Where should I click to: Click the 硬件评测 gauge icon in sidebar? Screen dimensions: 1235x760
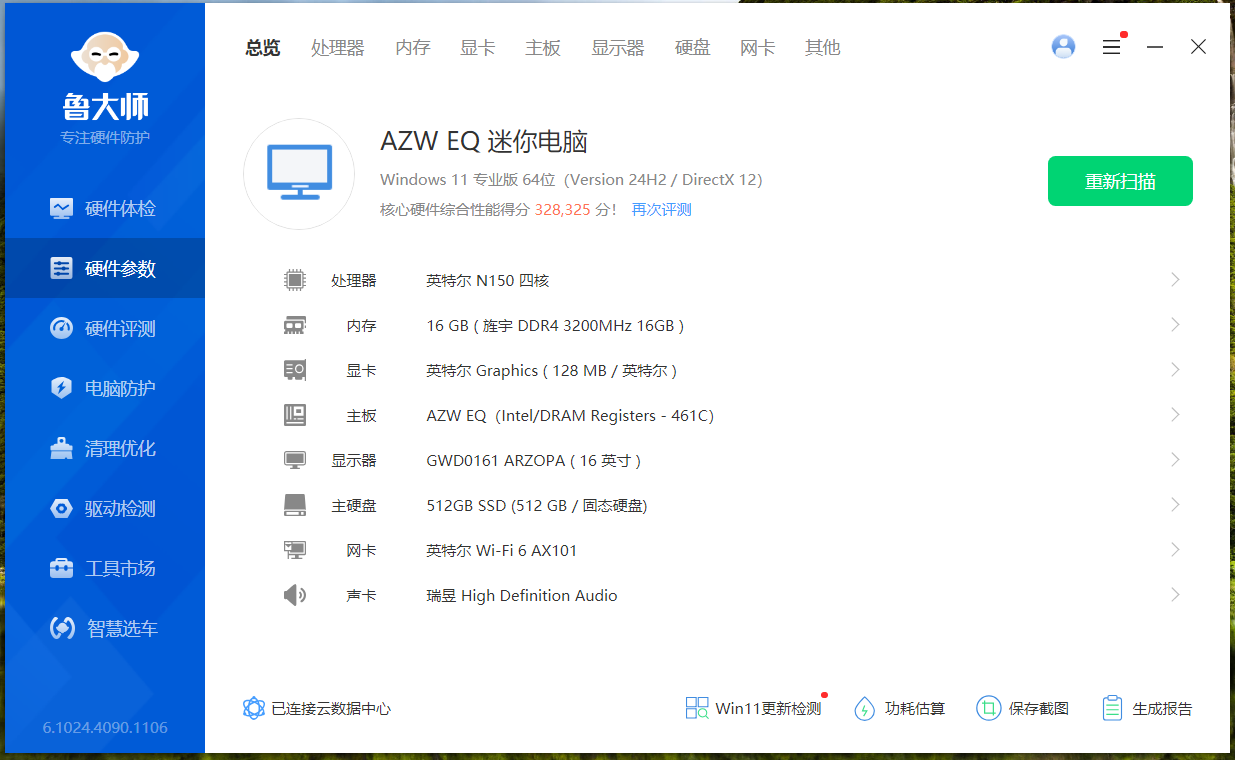[62, 328]
